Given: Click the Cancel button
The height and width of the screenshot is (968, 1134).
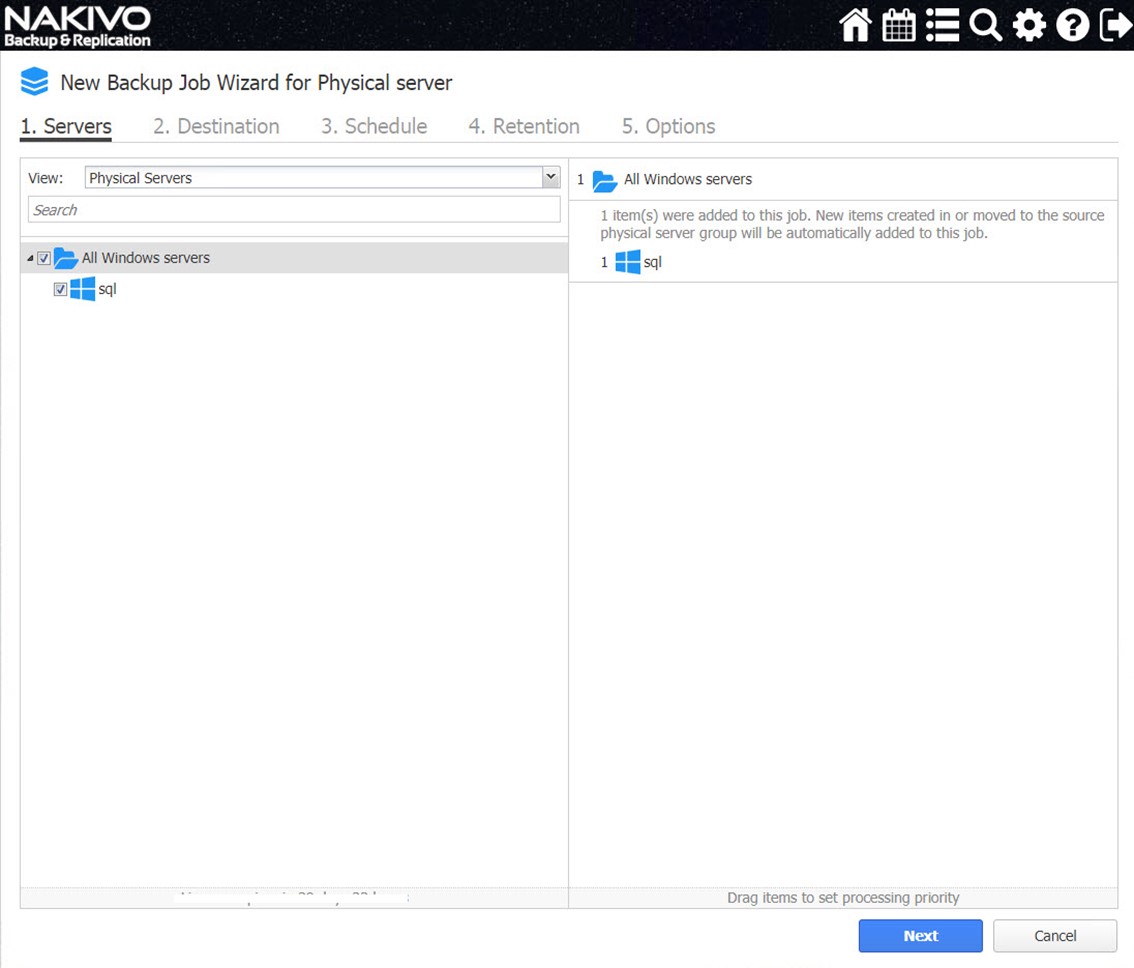Looking at the screenshot, I should [1055, 935].
